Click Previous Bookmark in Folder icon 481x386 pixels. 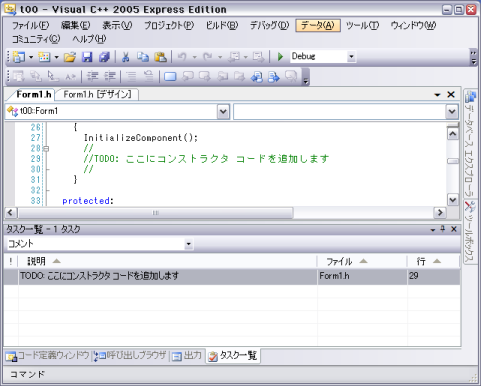[x=222, y=77]
